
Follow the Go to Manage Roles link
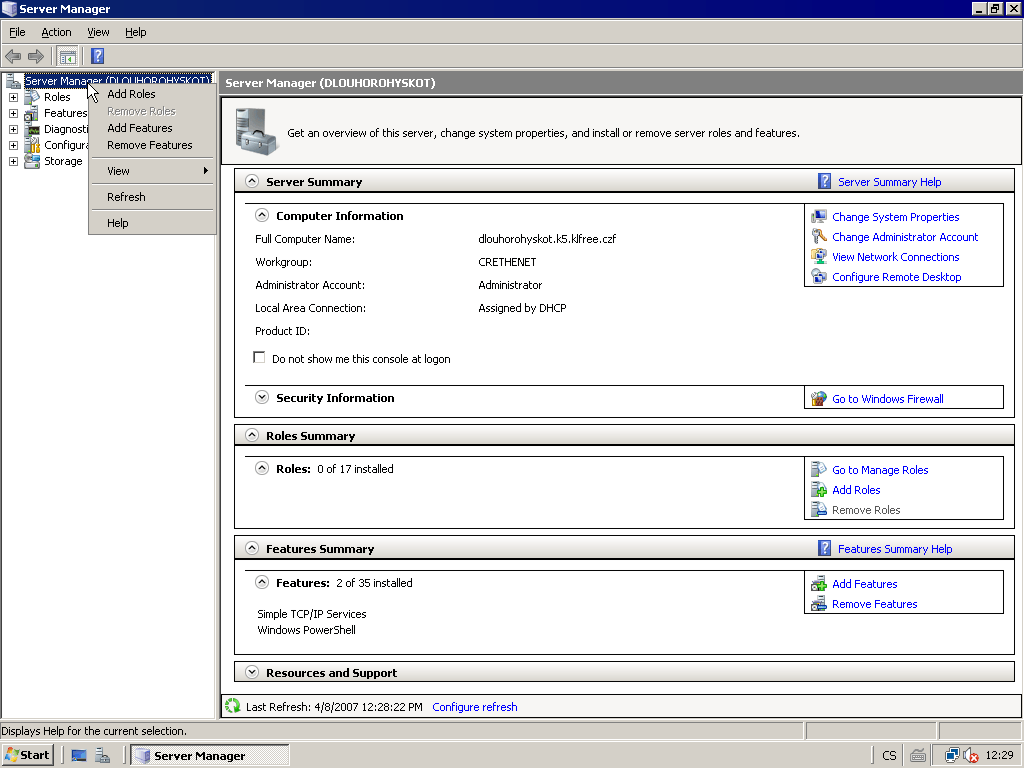pyautogui.click(x=880, y=470)
